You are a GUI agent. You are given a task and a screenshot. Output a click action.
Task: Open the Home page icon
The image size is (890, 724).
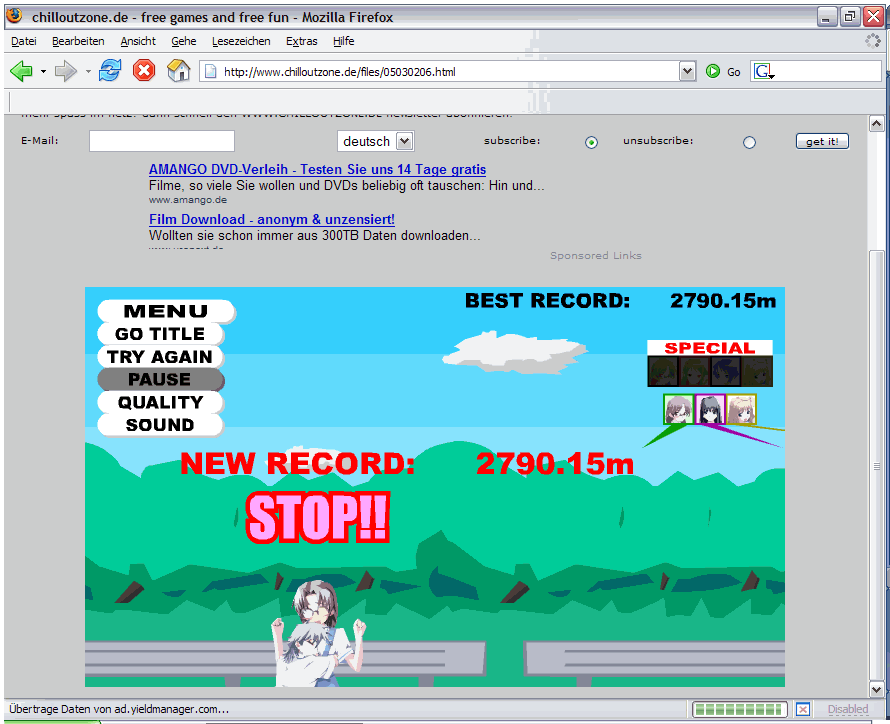coord(179,71)
